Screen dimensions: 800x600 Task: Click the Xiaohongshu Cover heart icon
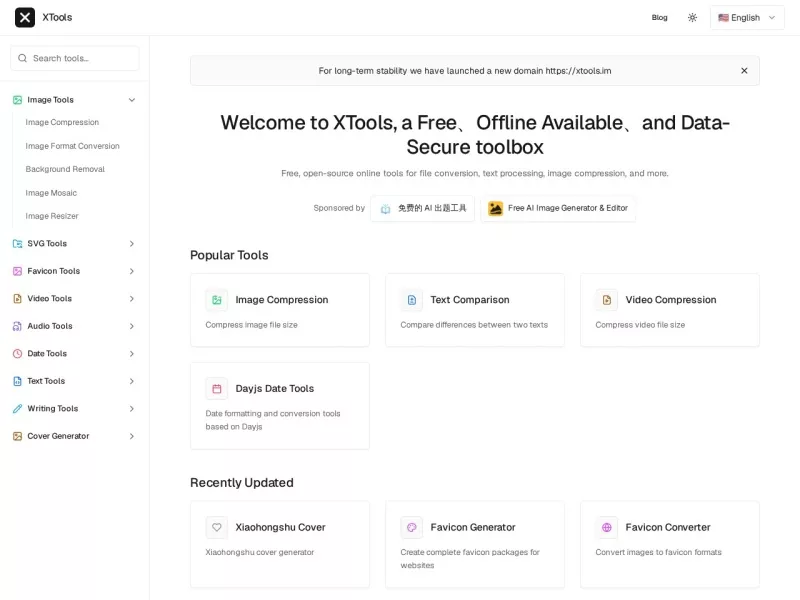(217, 528)
